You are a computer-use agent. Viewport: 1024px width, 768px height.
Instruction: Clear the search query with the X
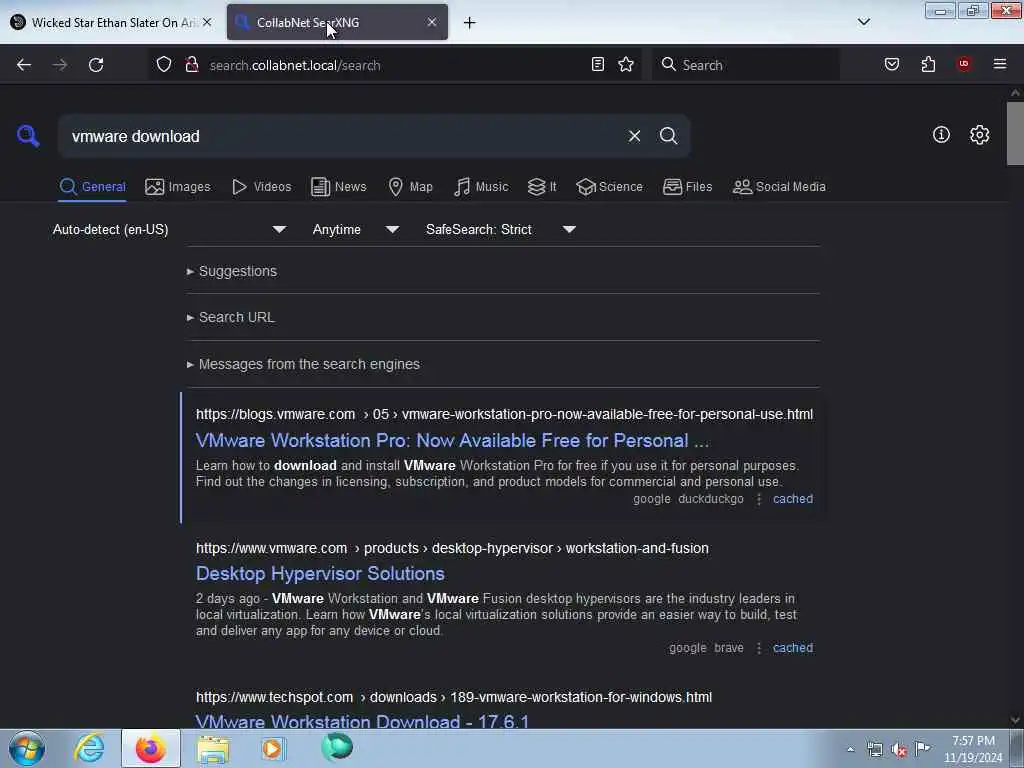click(x=634, y=136)
